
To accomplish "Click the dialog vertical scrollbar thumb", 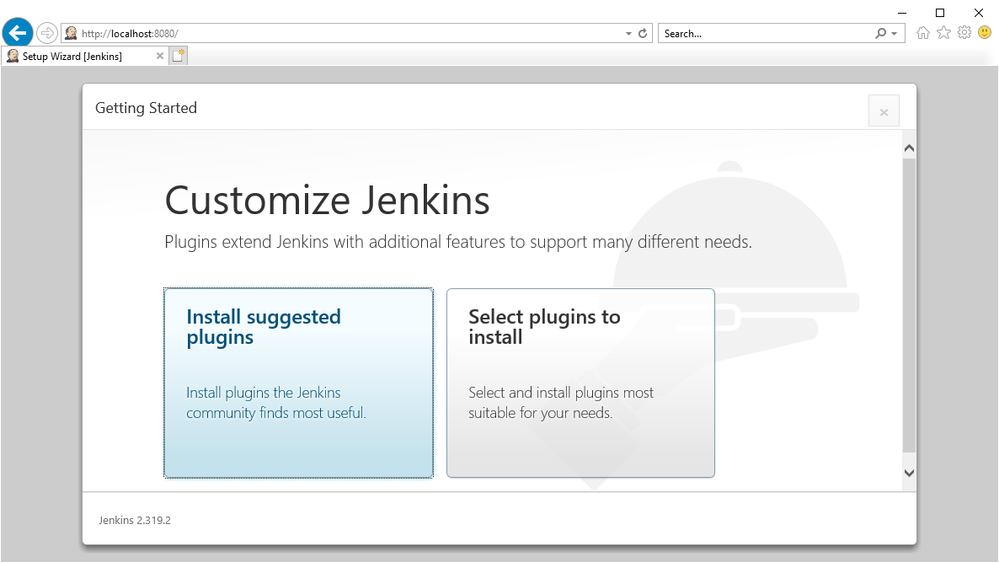I will [x=909, y=306].
